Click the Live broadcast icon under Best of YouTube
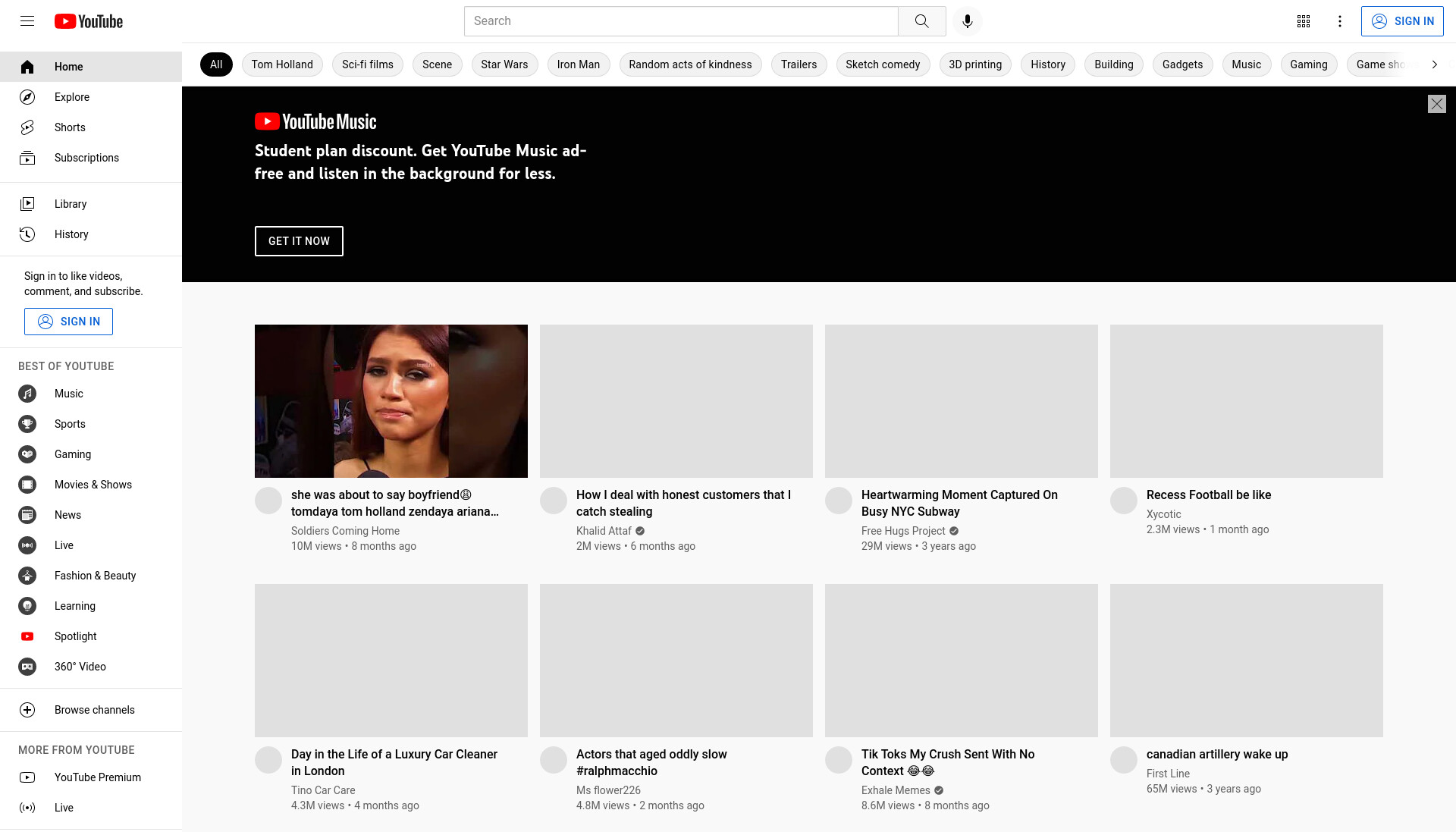Screen dimensions: 1456x832 tap(27, 545)
